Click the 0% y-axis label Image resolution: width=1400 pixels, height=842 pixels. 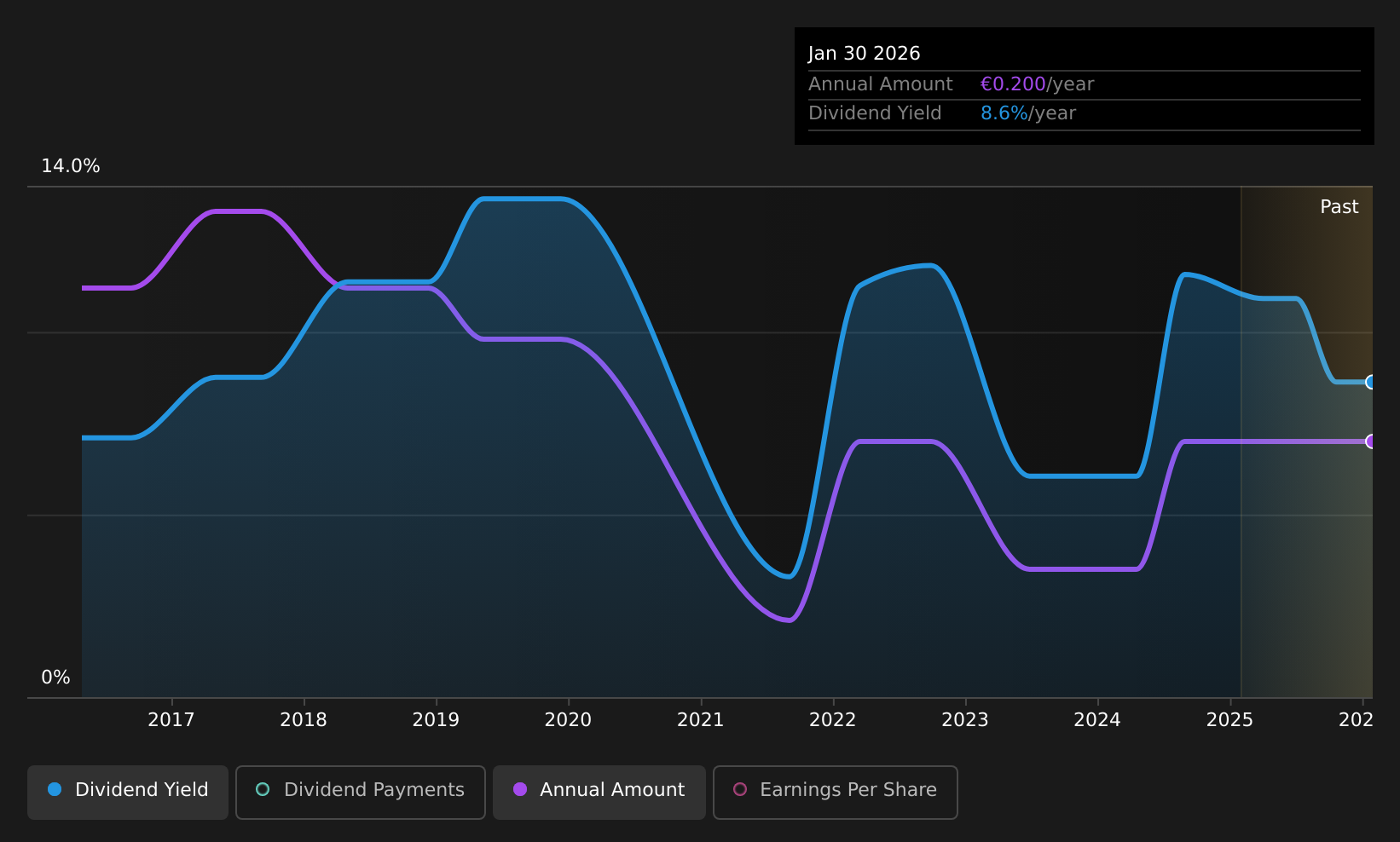pyautogui.click(x=56, y=678)
